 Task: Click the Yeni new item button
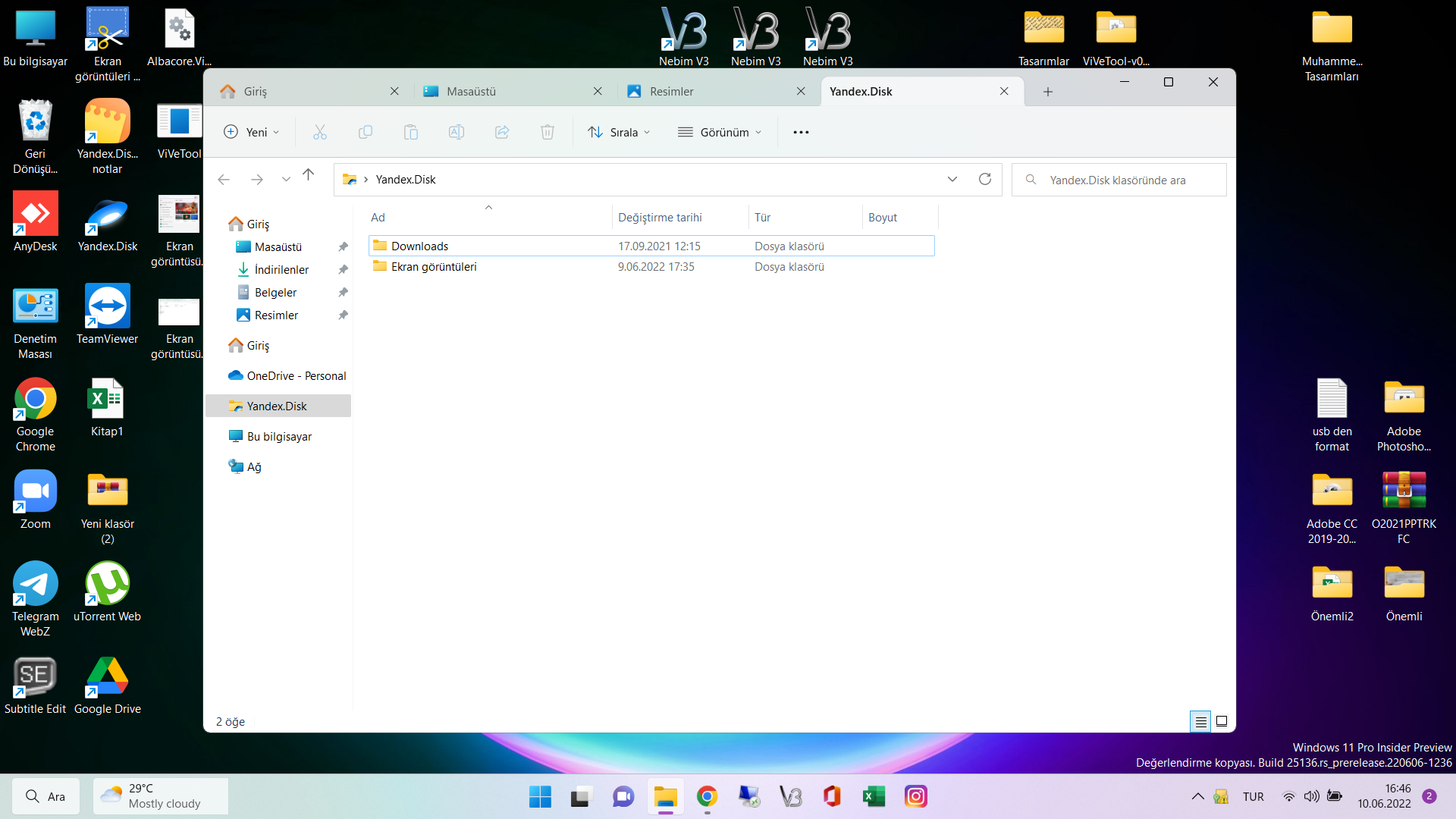(x=252, y=132)
